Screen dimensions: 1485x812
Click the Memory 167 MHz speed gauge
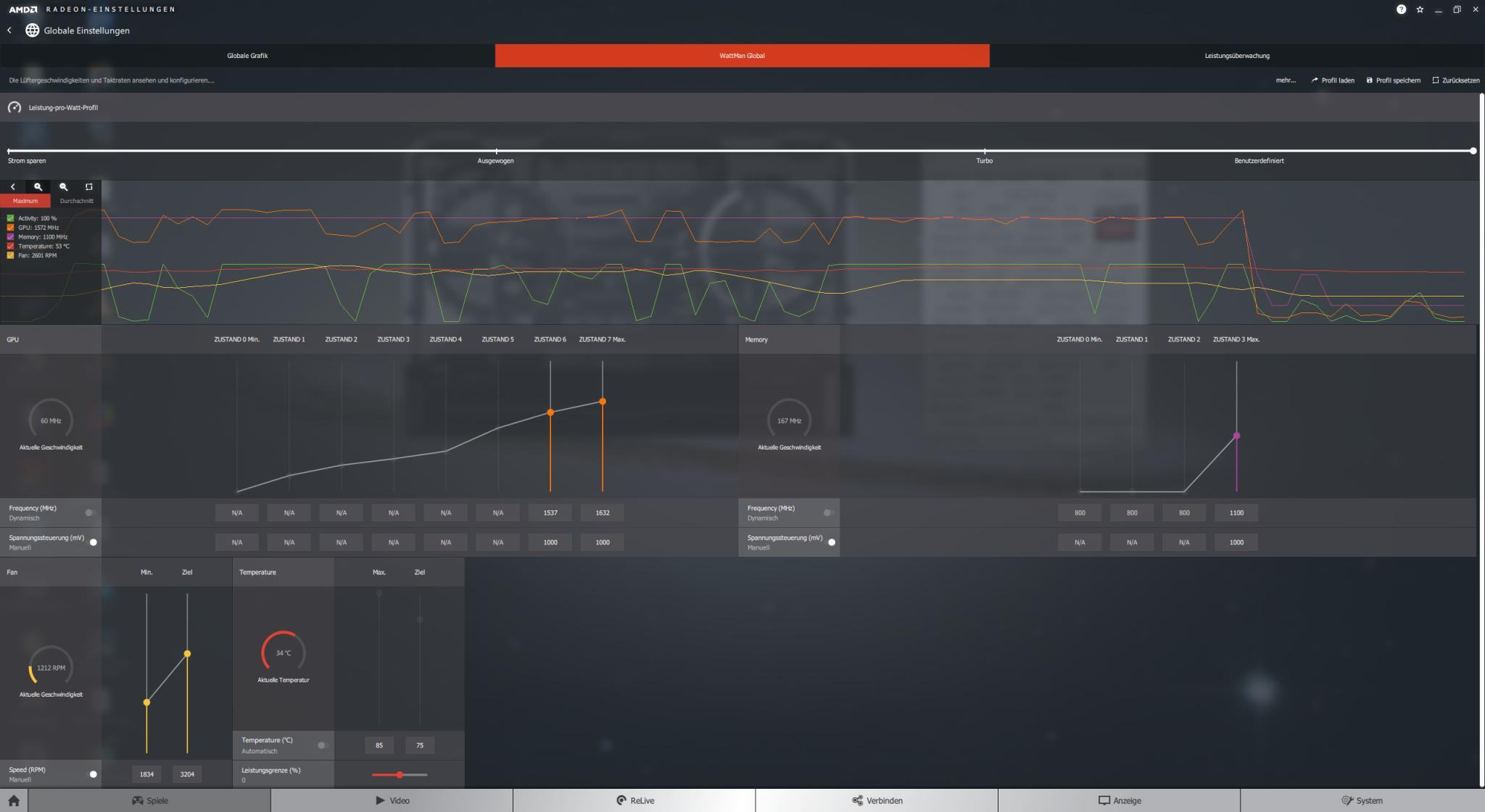(x=789, y=420)
